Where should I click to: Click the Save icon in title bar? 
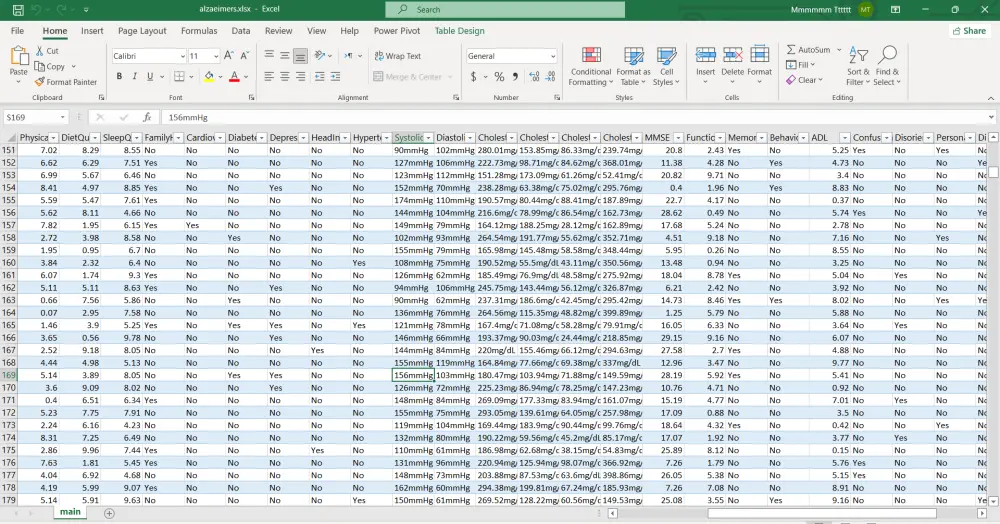tap(18, 10)
